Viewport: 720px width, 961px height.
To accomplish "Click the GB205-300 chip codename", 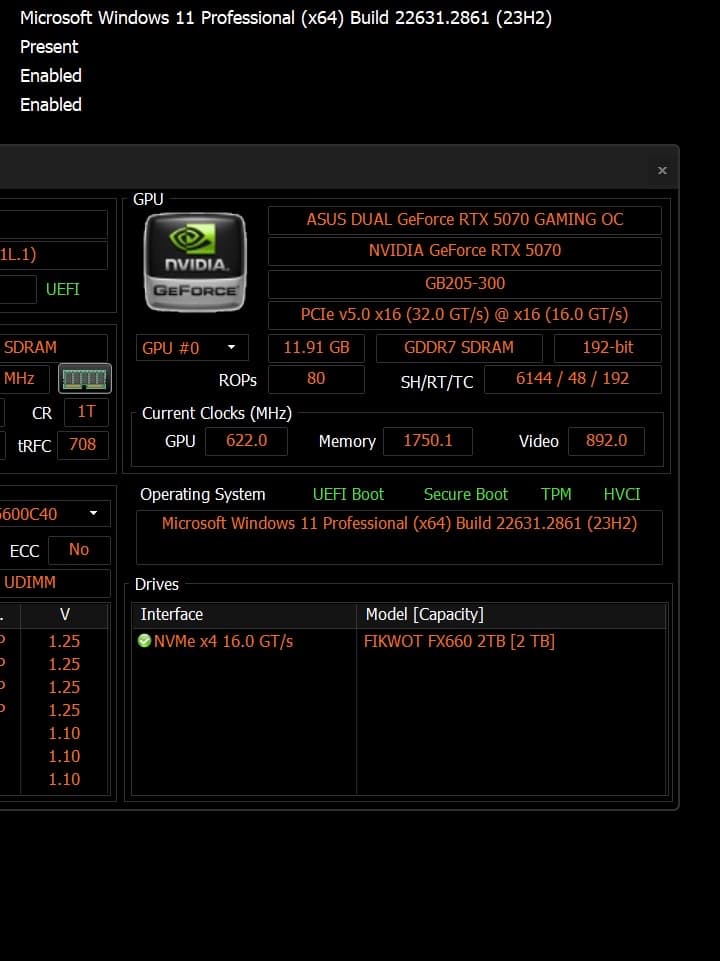I will click(464, 284).
